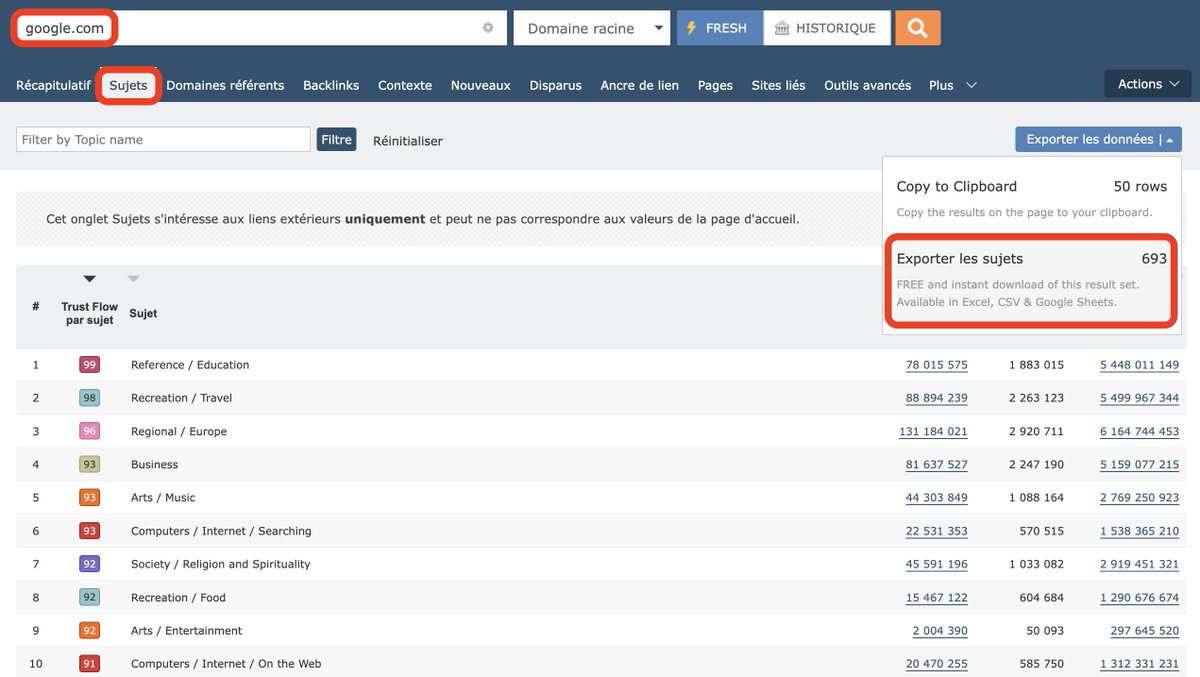Click link 131 184 021
The image size is (1200, 677).
click(x=933, y=431)
